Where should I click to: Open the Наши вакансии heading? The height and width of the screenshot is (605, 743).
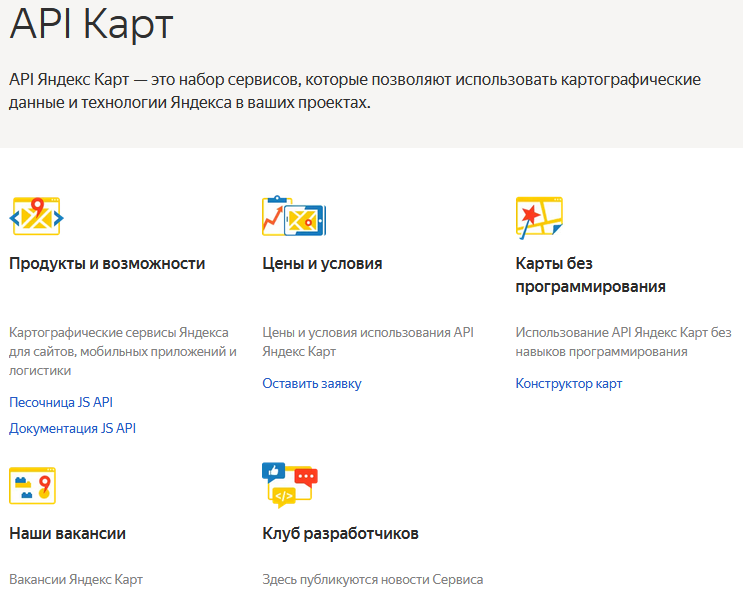point(67,533)
